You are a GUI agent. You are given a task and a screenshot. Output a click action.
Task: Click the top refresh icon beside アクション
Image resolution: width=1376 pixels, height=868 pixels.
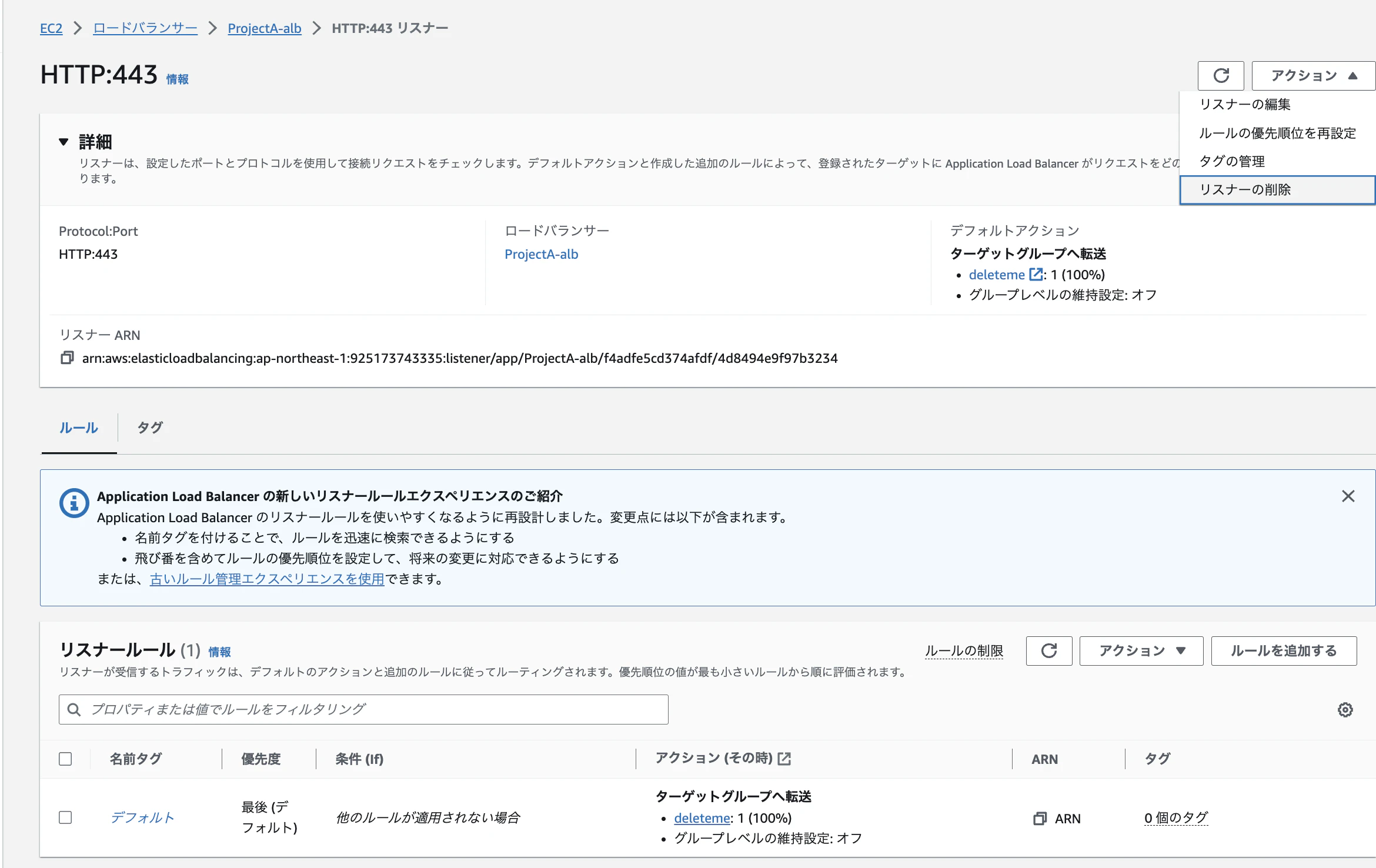1221,76
